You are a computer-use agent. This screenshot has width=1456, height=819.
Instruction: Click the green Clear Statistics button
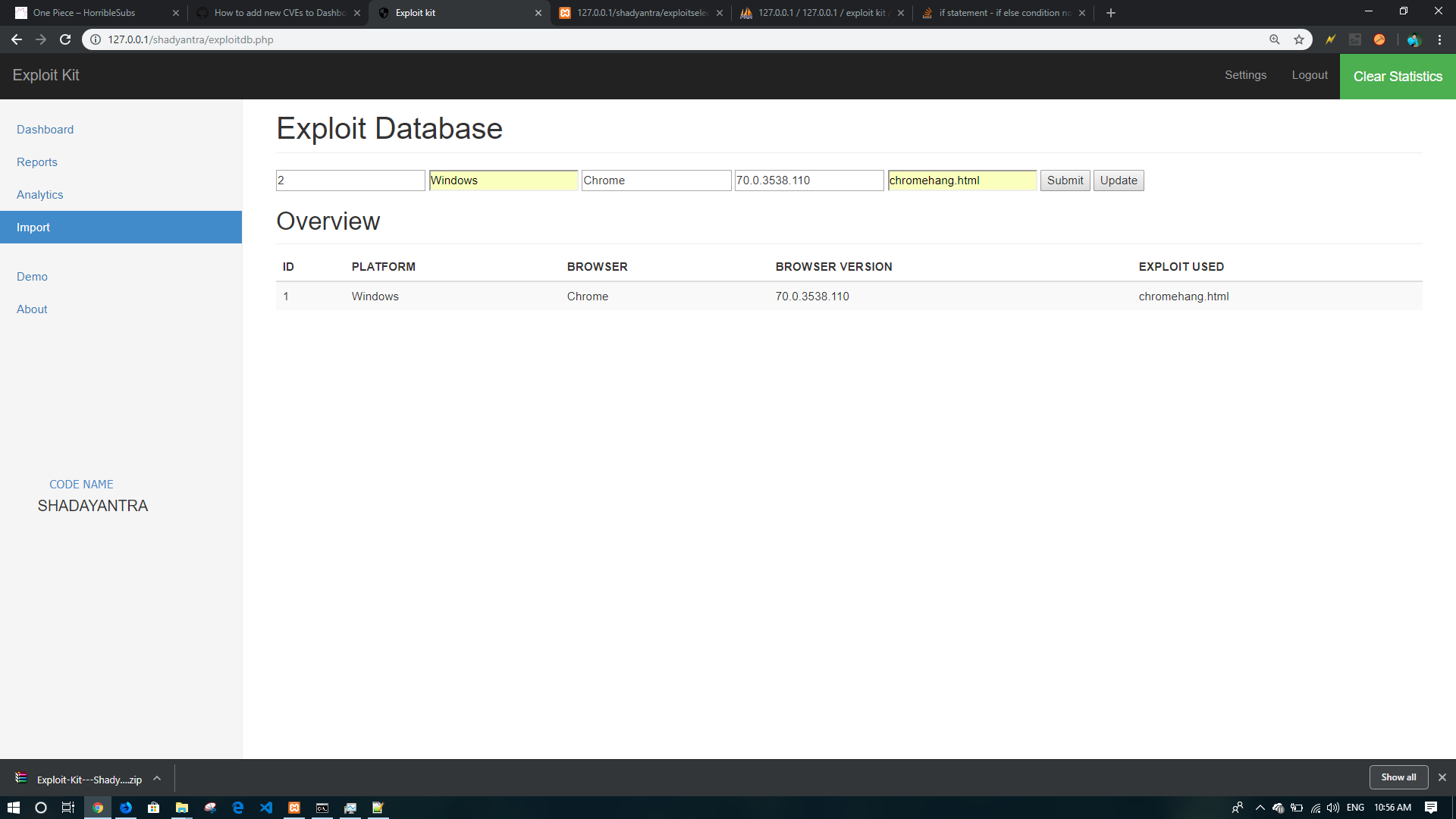pos(1398,77)
